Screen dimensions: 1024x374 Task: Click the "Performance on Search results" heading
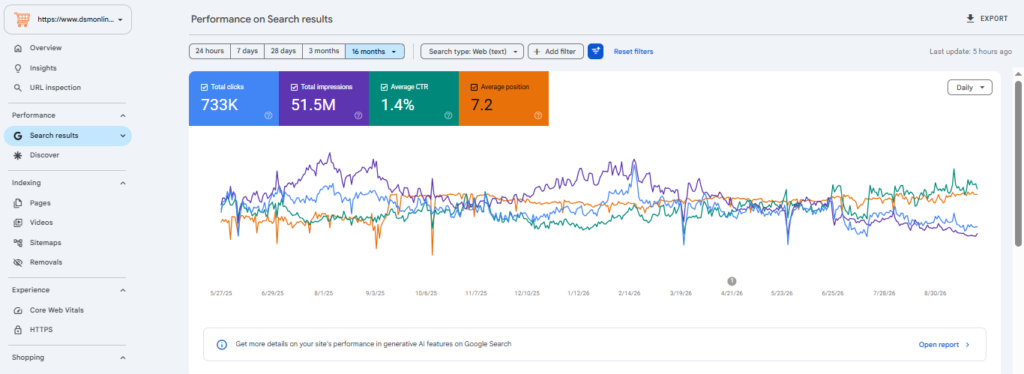pyautogui.click(x=262, y=19)
